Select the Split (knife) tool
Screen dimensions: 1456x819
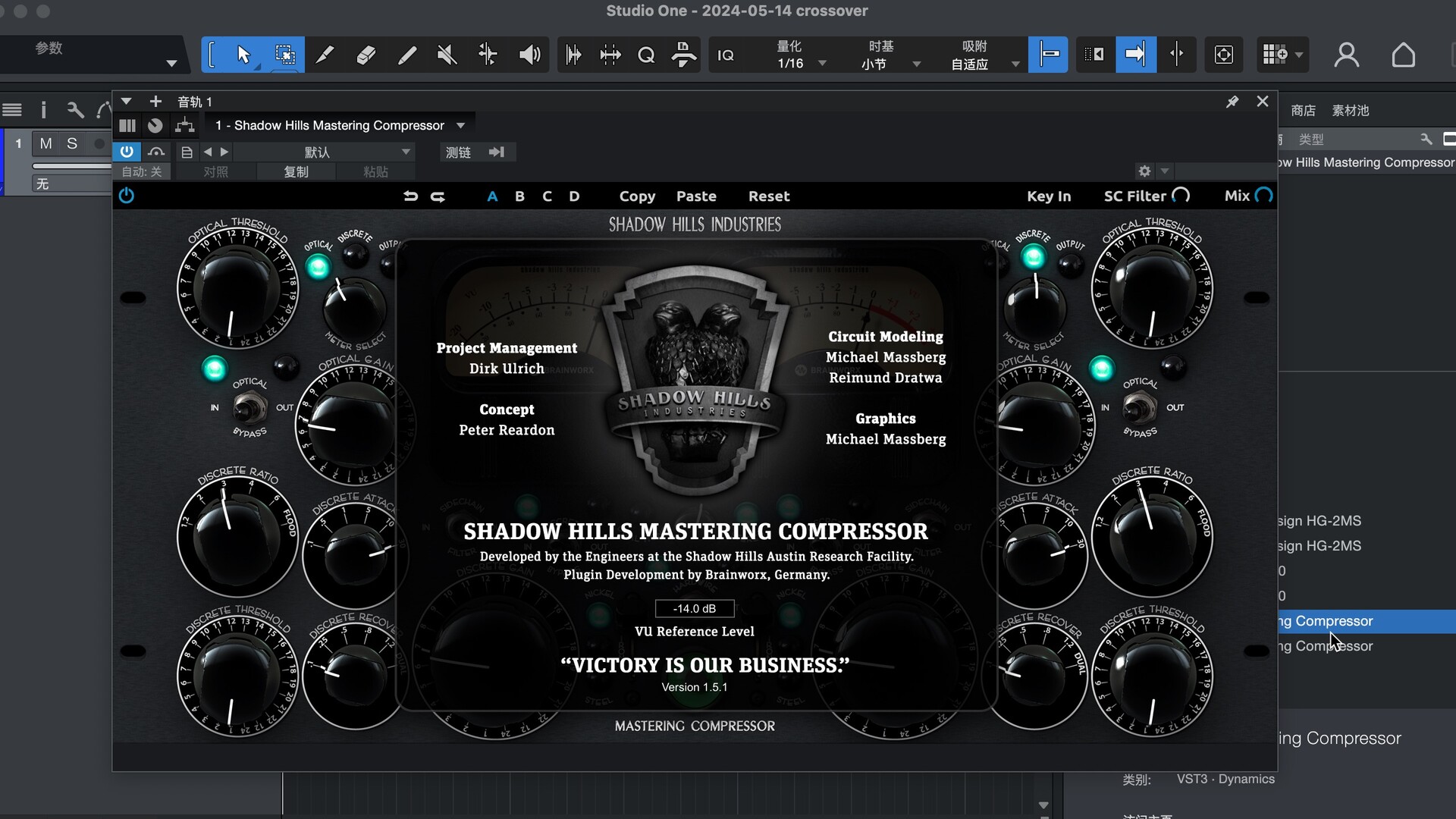click(325, 55)
